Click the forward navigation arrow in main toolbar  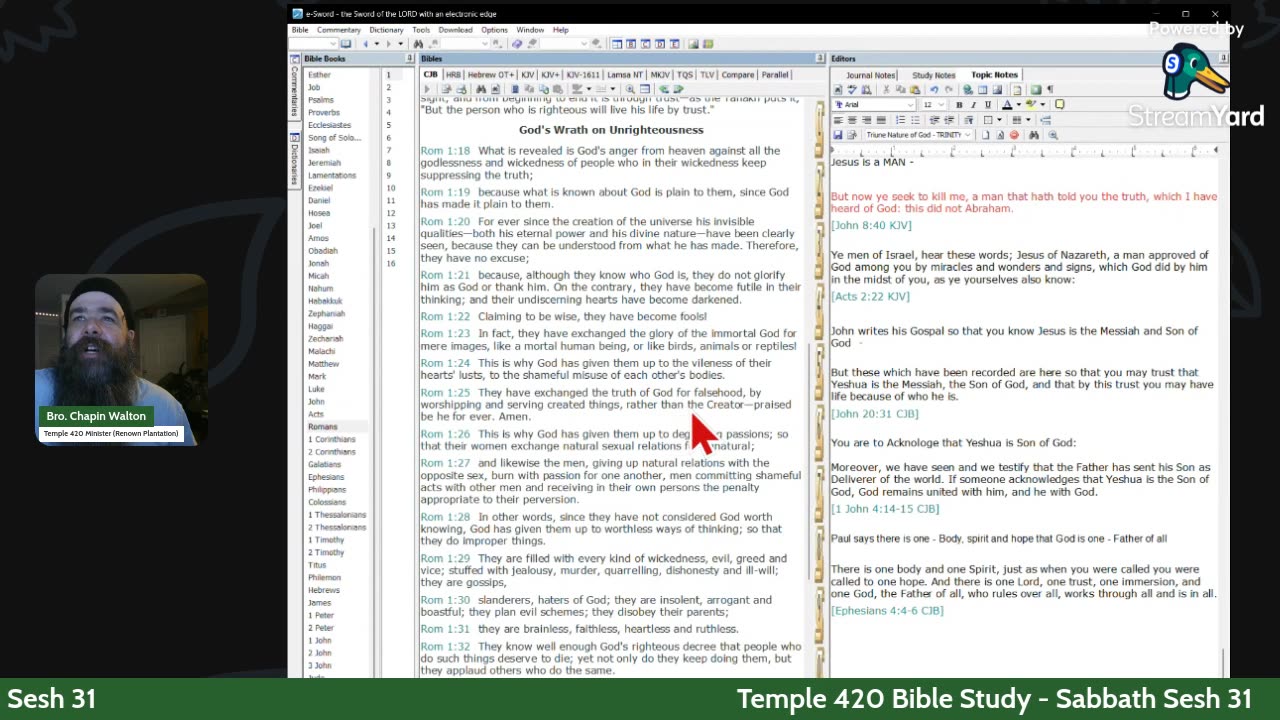388,44
